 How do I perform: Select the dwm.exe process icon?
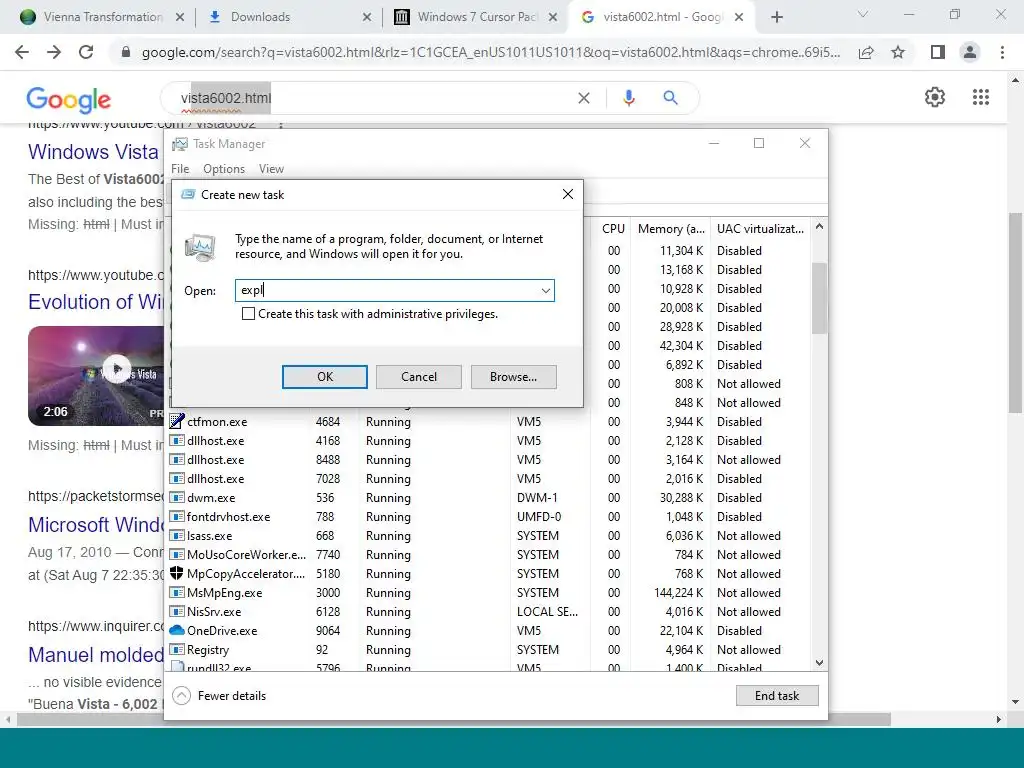click(177, 498)
